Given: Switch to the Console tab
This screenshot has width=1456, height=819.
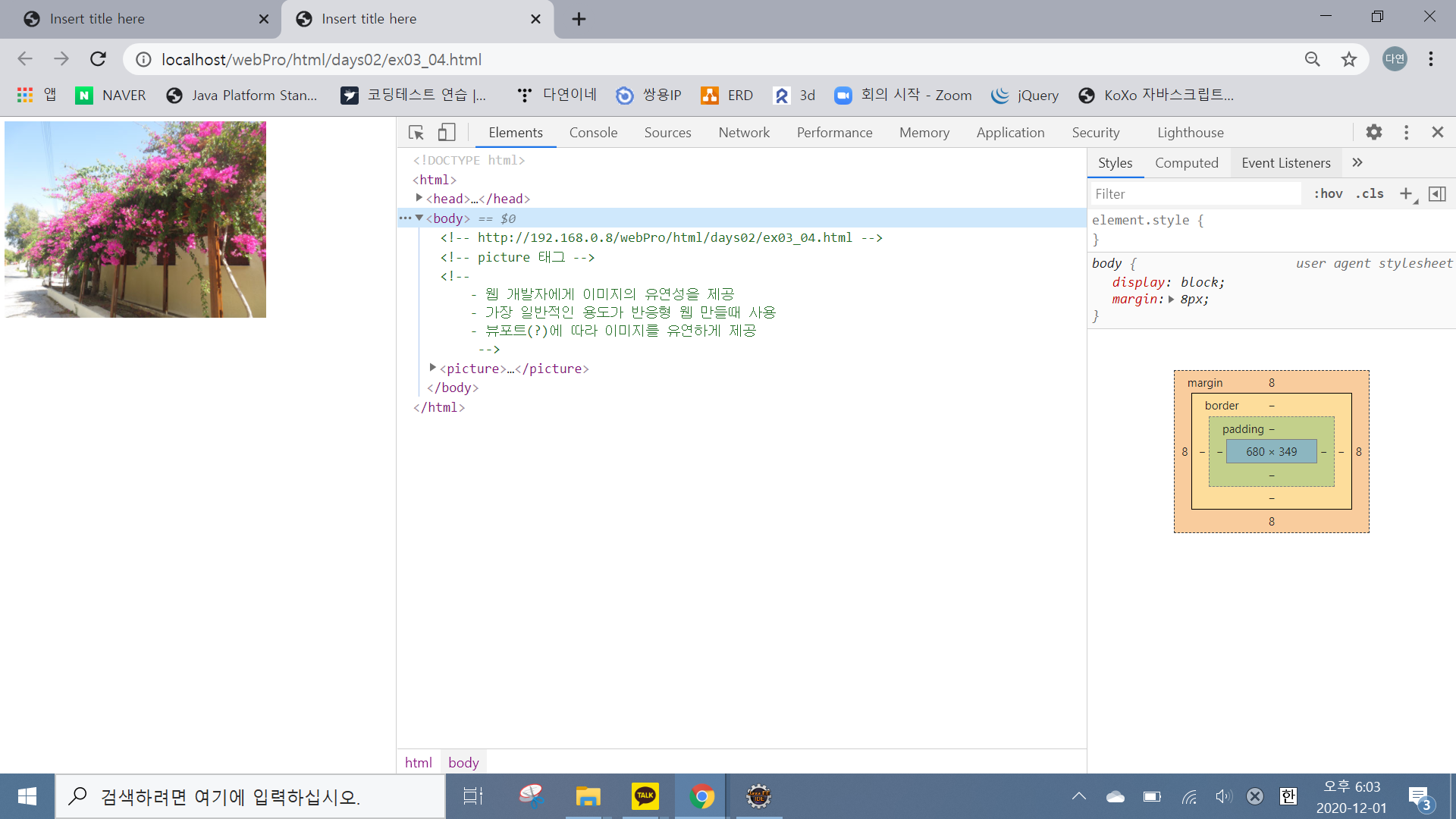Looking at the screenshot, I should click(593, 133).
